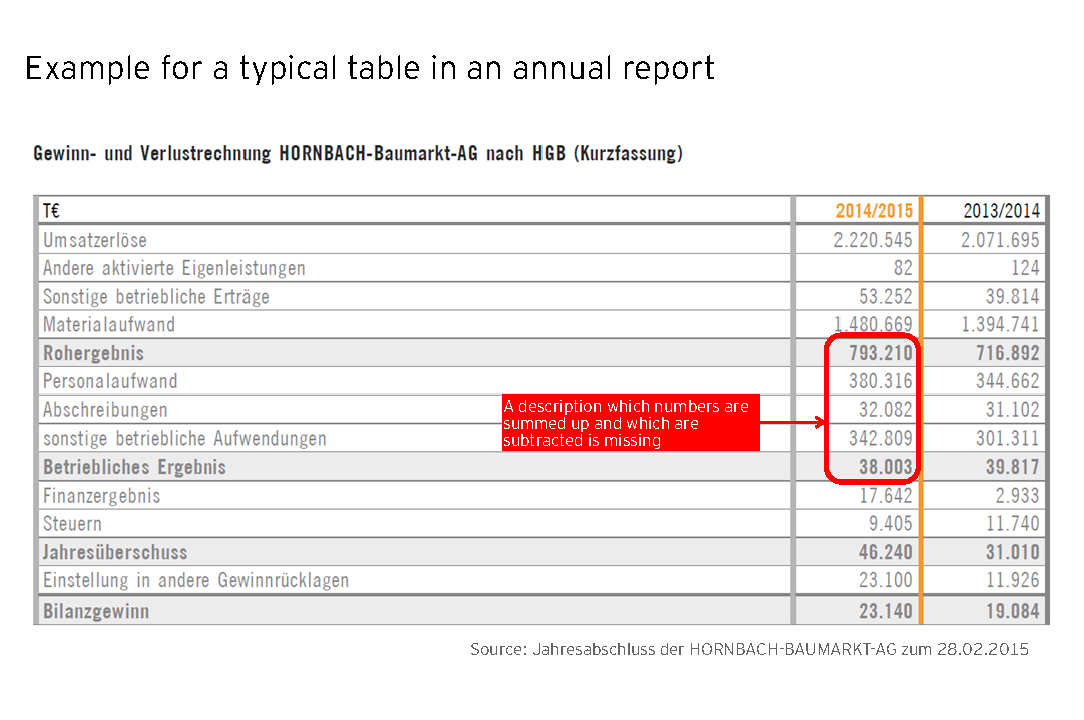This screenshot has width=1084, height=720.
Task: Select the 'Andere aktivierte Eigenleistungen' row label
Action: [x=174, y=268]
